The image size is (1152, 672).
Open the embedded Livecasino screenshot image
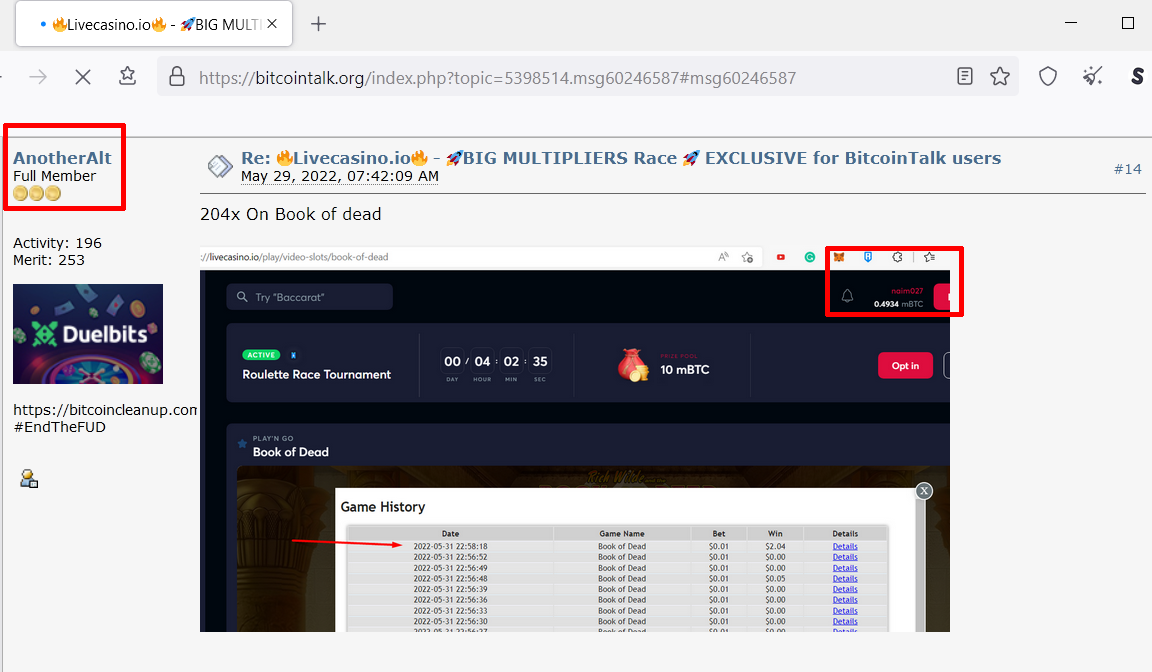[x=575, y=439]
